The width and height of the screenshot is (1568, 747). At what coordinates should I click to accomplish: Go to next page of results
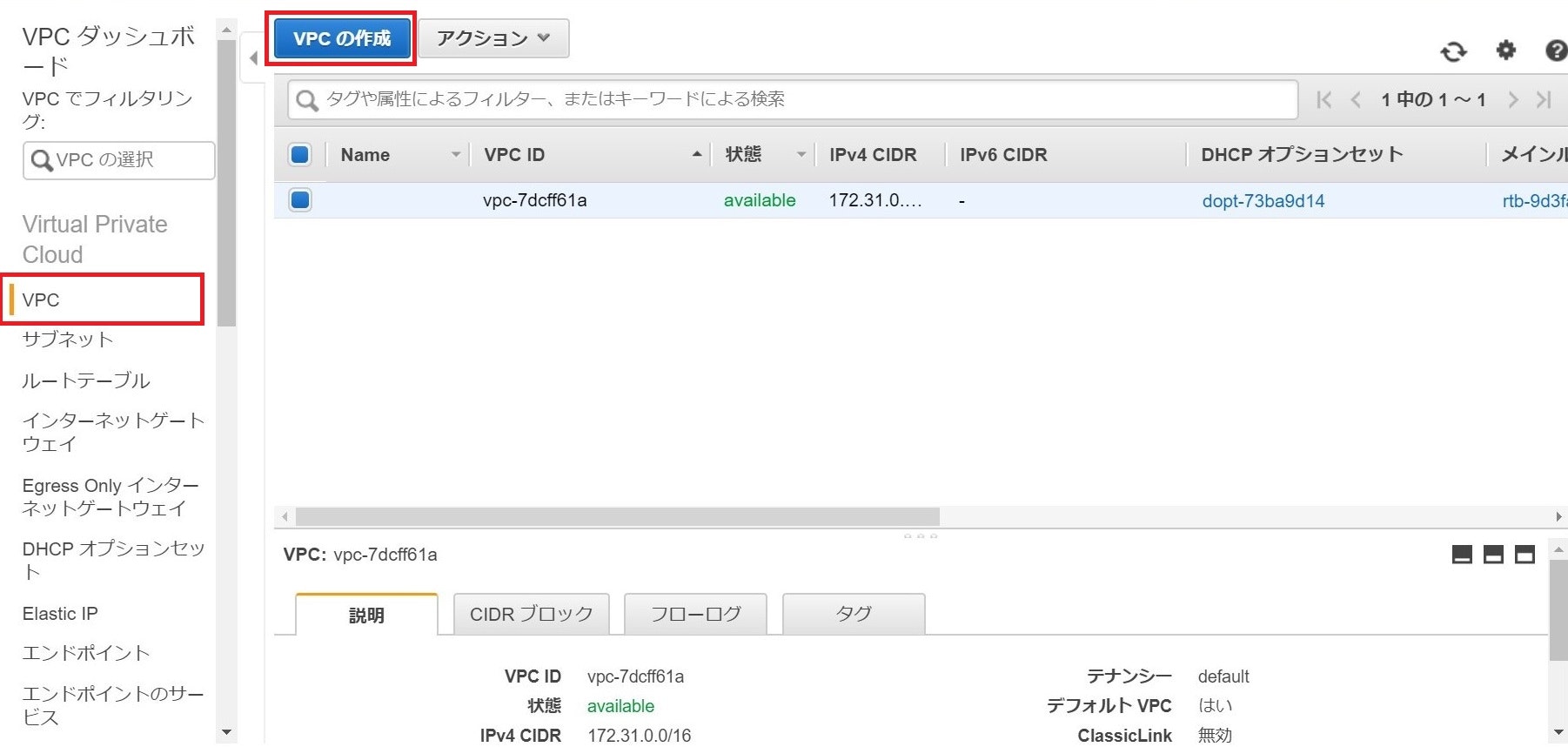pos(1513,99)
